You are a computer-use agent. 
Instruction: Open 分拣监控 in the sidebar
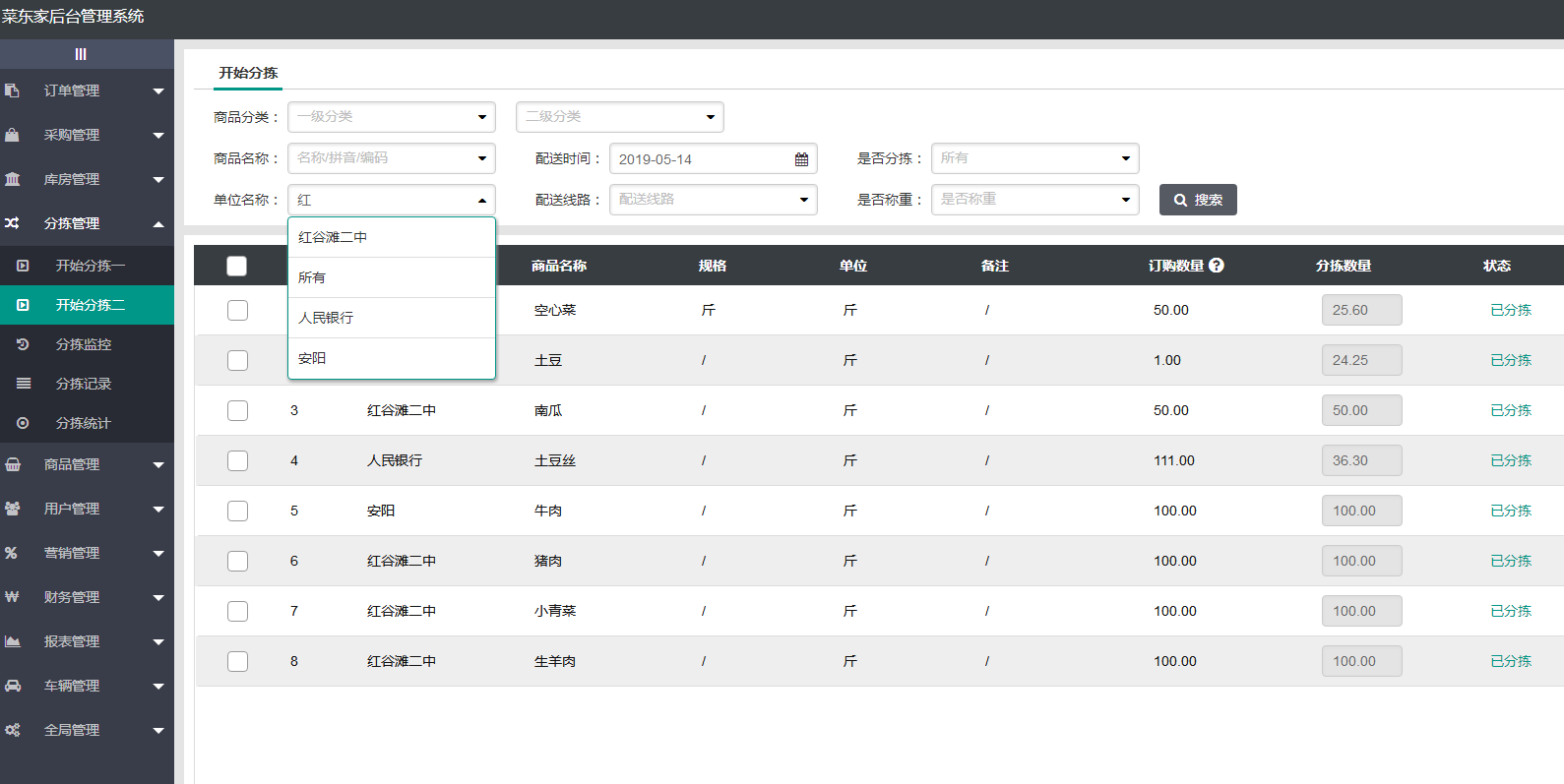click(x=84, y=344)
